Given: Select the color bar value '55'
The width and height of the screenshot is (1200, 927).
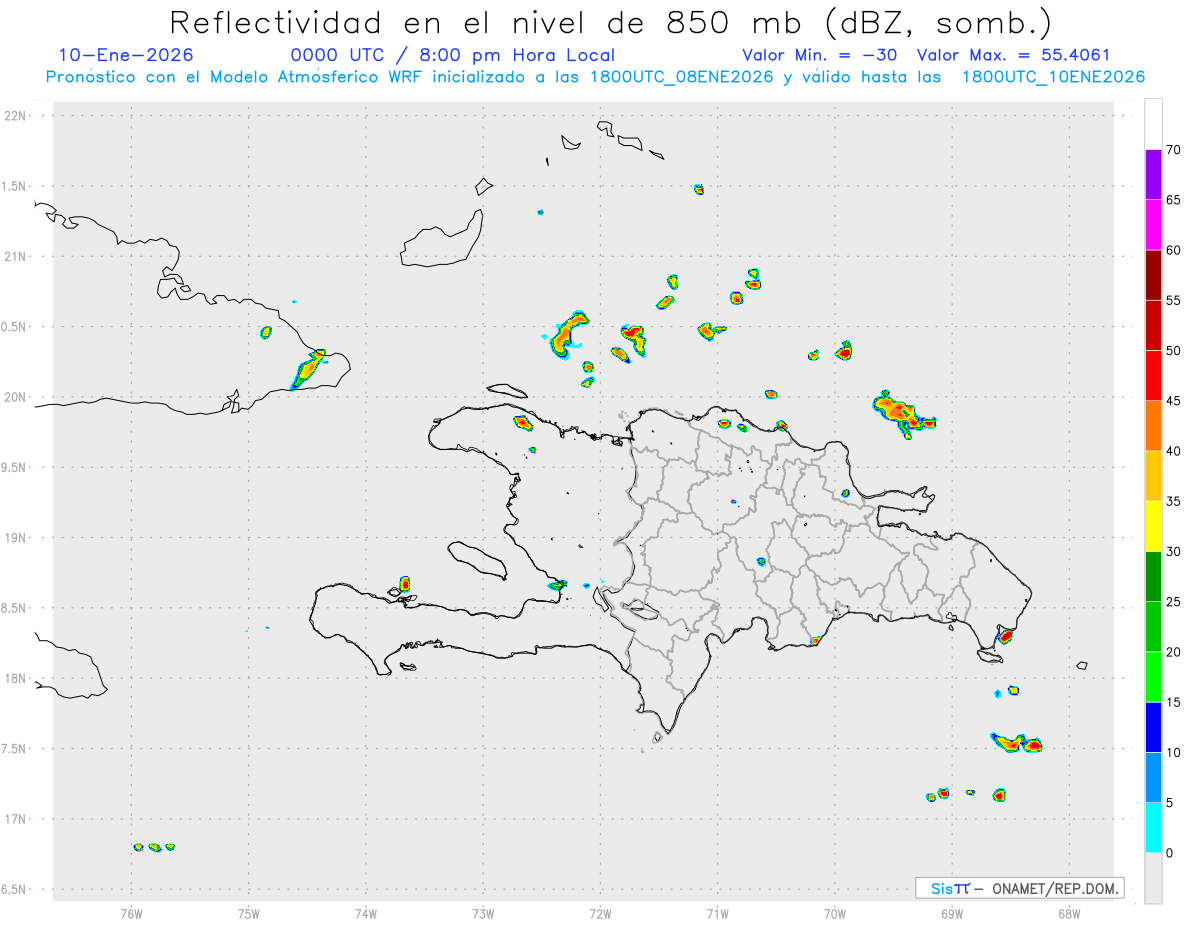Looking at the screenshot, I should (1174, 300).
